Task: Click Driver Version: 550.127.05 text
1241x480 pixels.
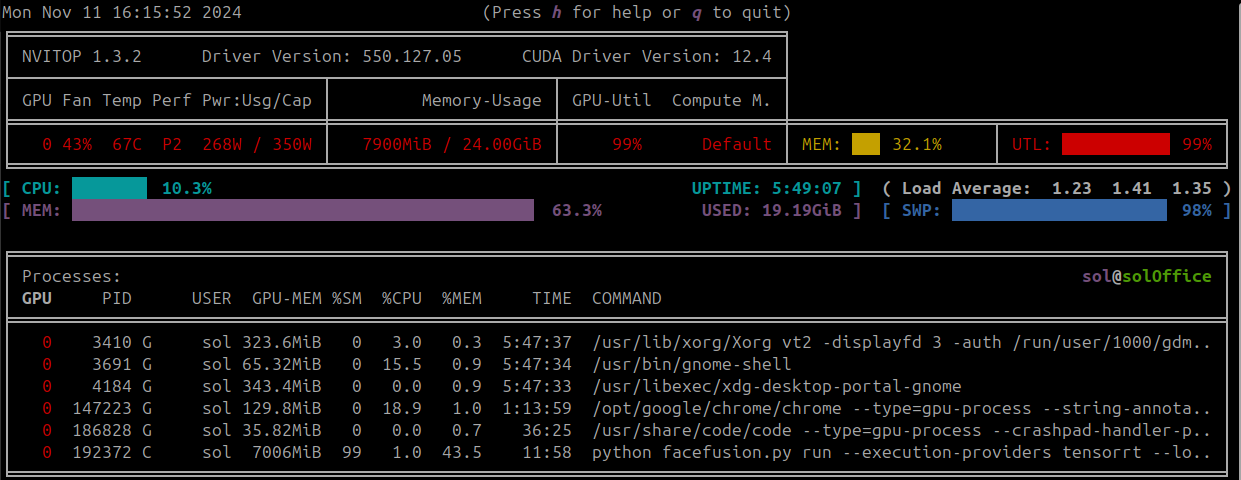Action: [332, 57]
